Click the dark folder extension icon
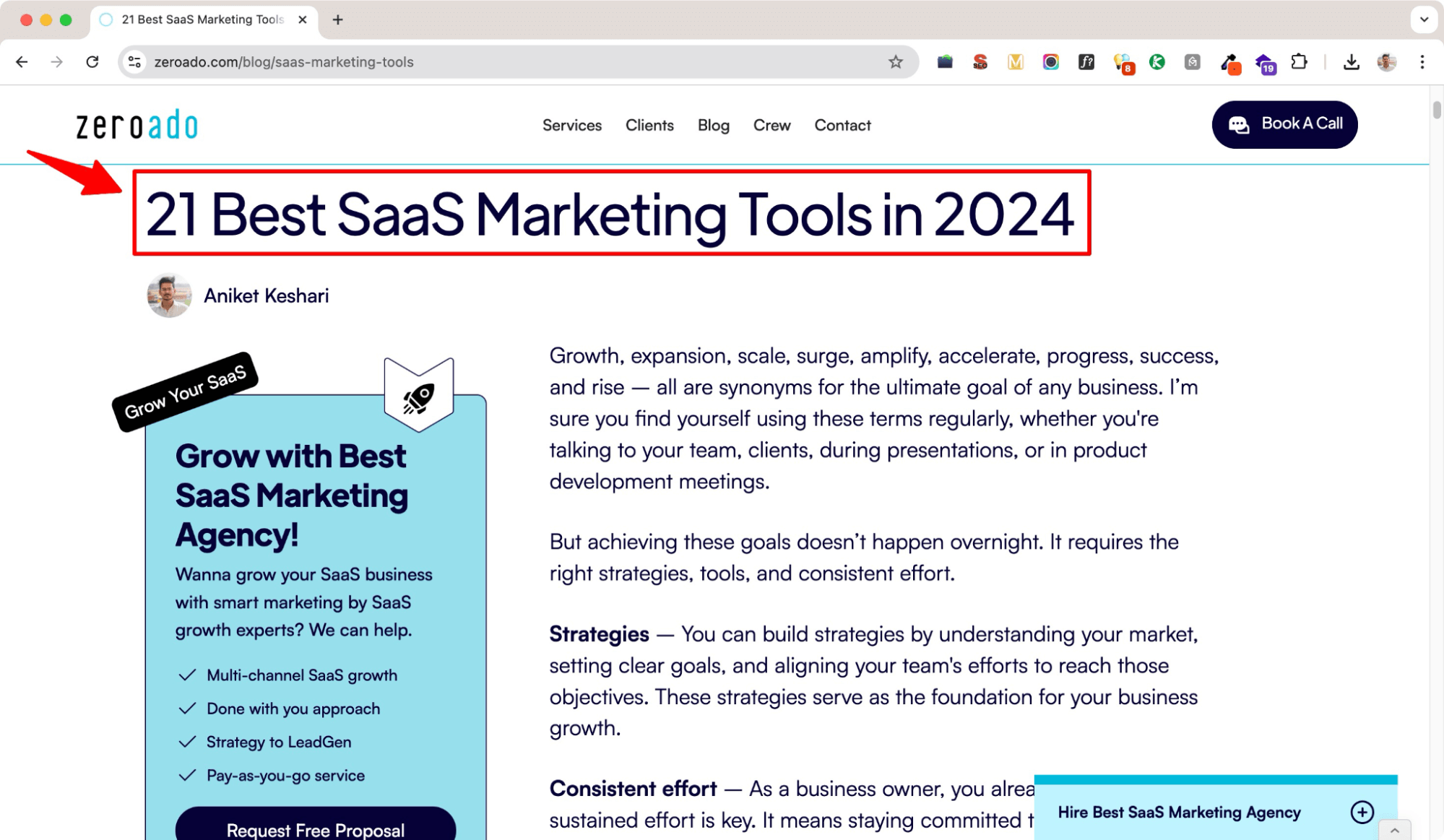This screenshot has height=840, width=1444. 945,62
